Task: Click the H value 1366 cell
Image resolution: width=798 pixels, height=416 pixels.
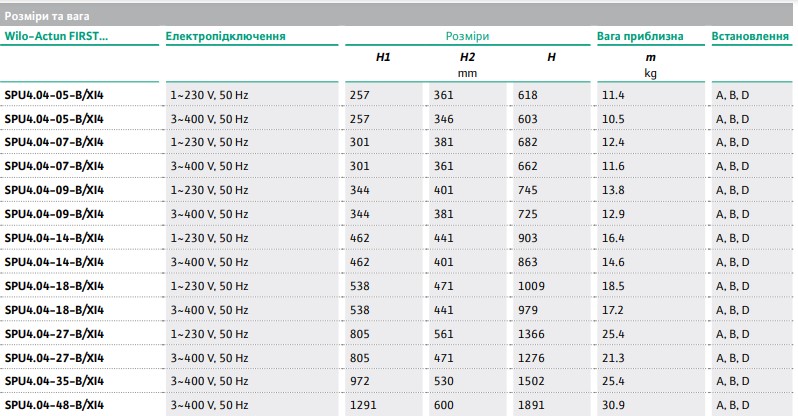Action: click(532, 334)
